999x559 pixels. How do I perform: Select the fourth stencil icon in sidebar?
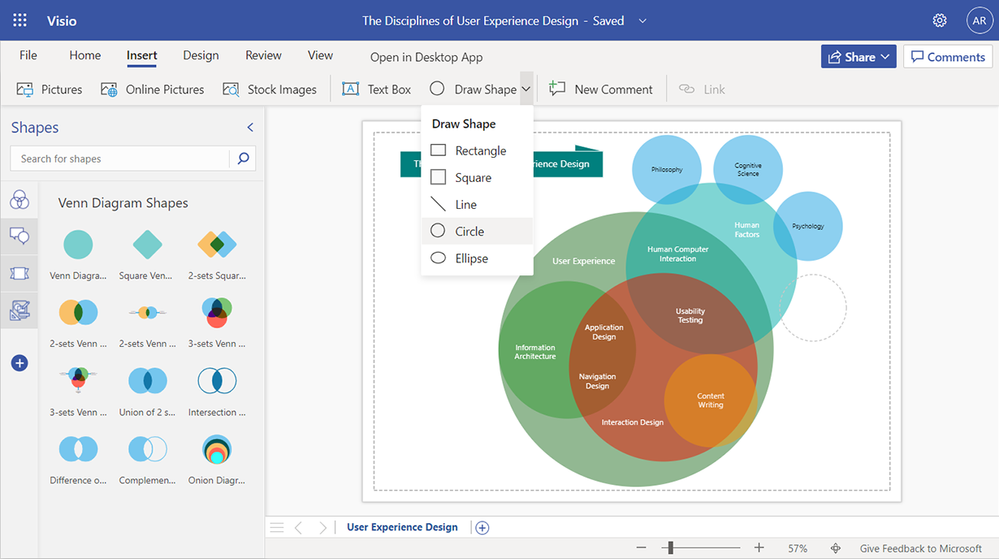(19, 310)
